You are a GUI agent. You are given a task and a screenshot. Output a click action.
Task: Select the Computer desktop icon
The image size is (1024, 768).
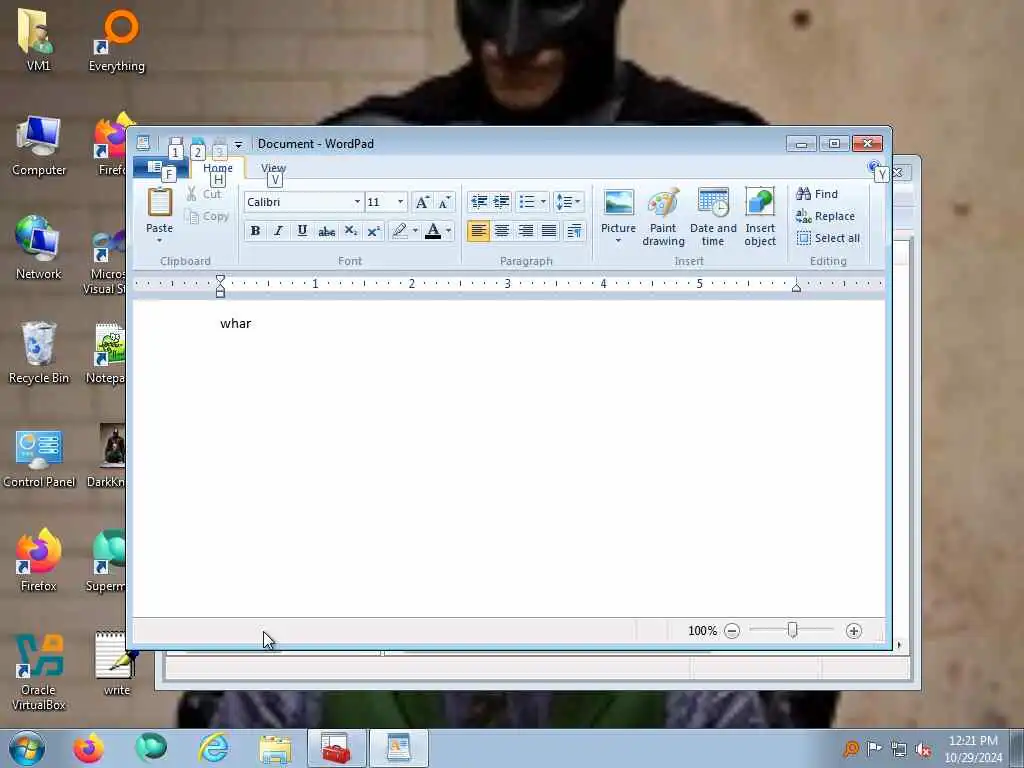39,145
